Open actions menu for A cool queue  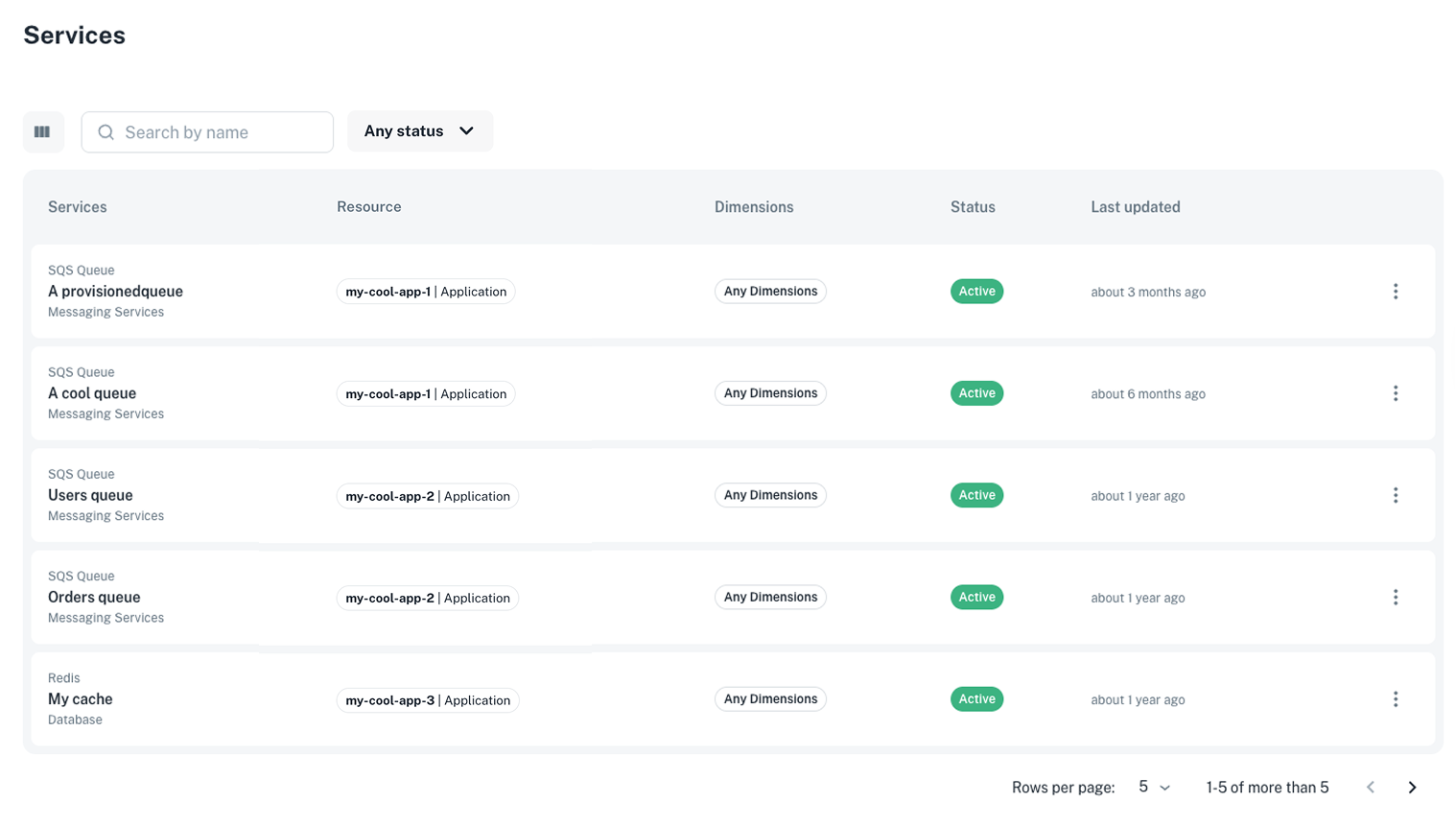[1396, 392]
